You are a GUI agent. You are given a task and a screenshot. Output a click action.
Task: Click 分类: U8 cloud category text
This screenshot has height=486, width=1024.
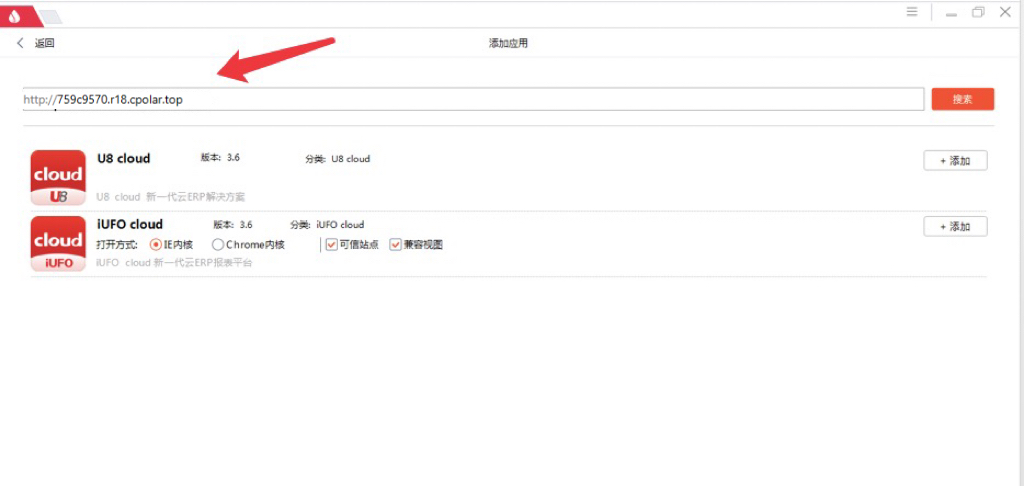pos(337,159)
